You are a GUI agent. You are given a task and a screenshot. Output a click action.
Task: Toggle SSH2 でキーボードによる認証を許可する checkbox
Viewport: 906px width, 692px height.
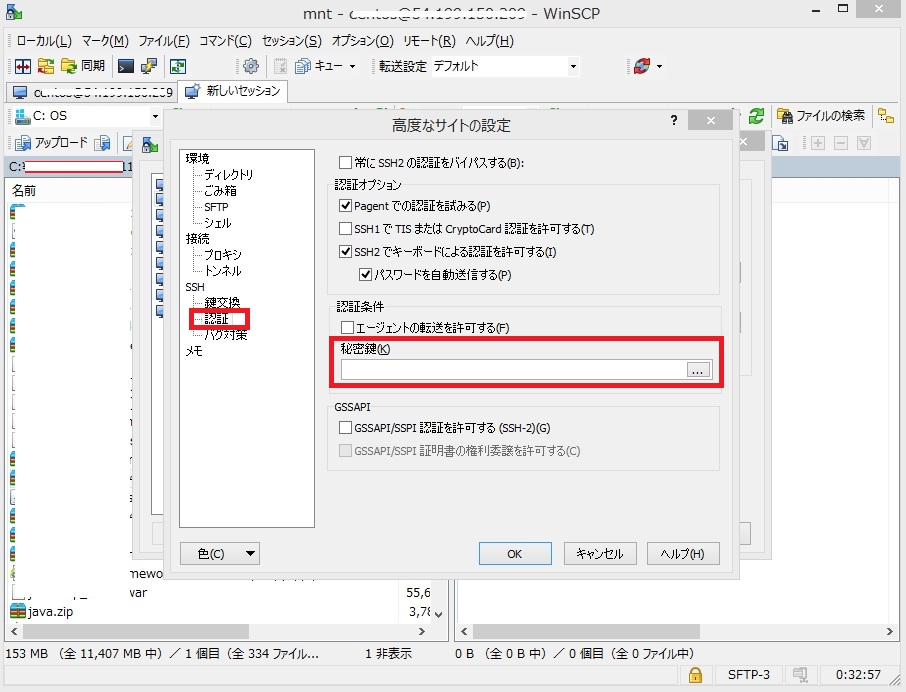[x=346, y=252]
